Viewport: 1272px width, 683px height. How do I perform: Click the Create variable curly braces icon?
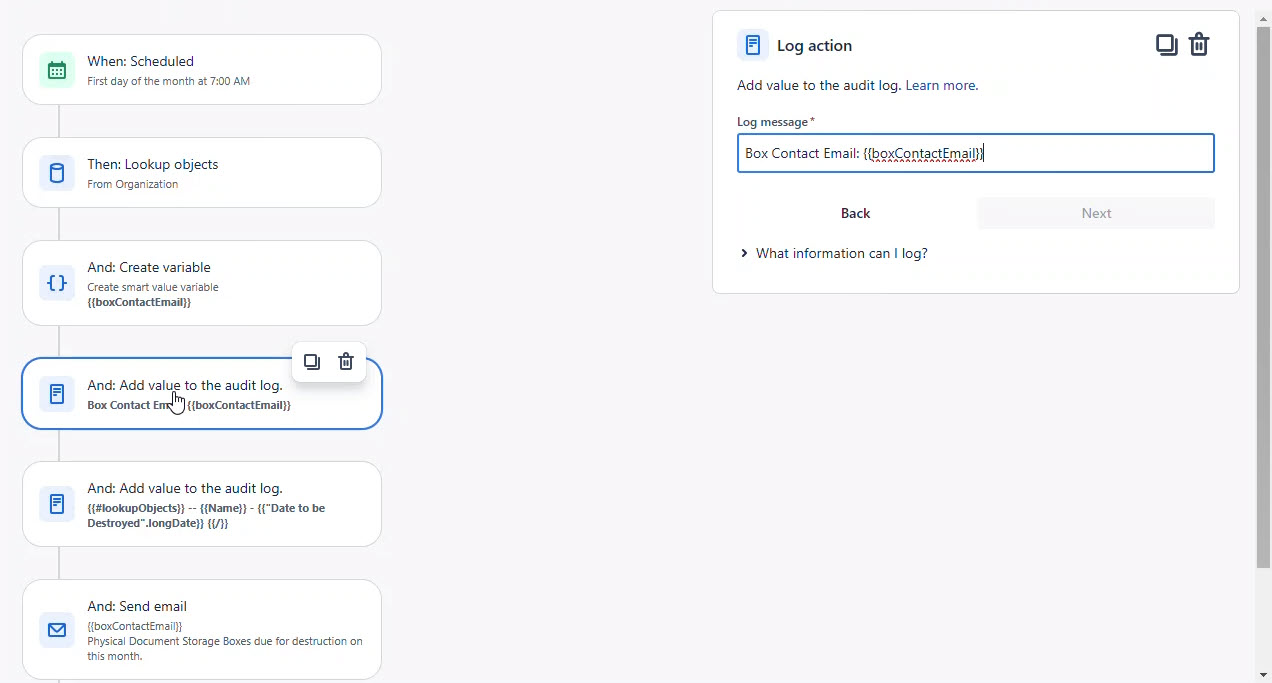tap(57, 283)
